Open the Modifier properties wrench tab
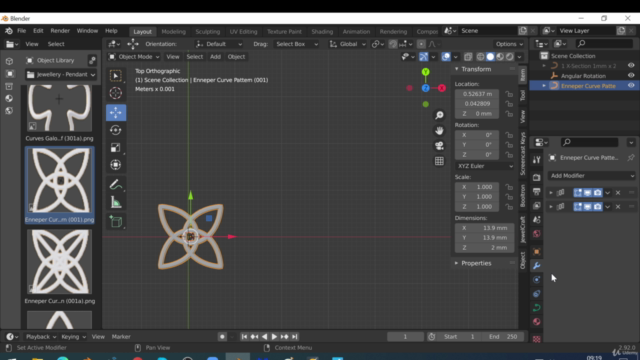Viewport: 640px width, 360px height. 537,266
